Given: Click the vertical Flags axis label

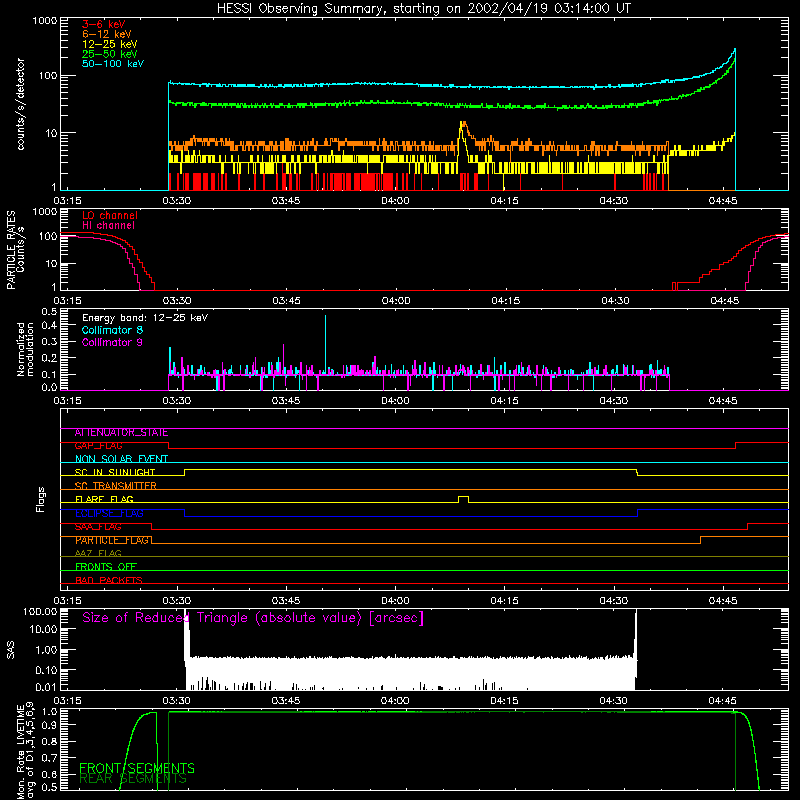Looking at the screenshot, I should coord(41,499).
